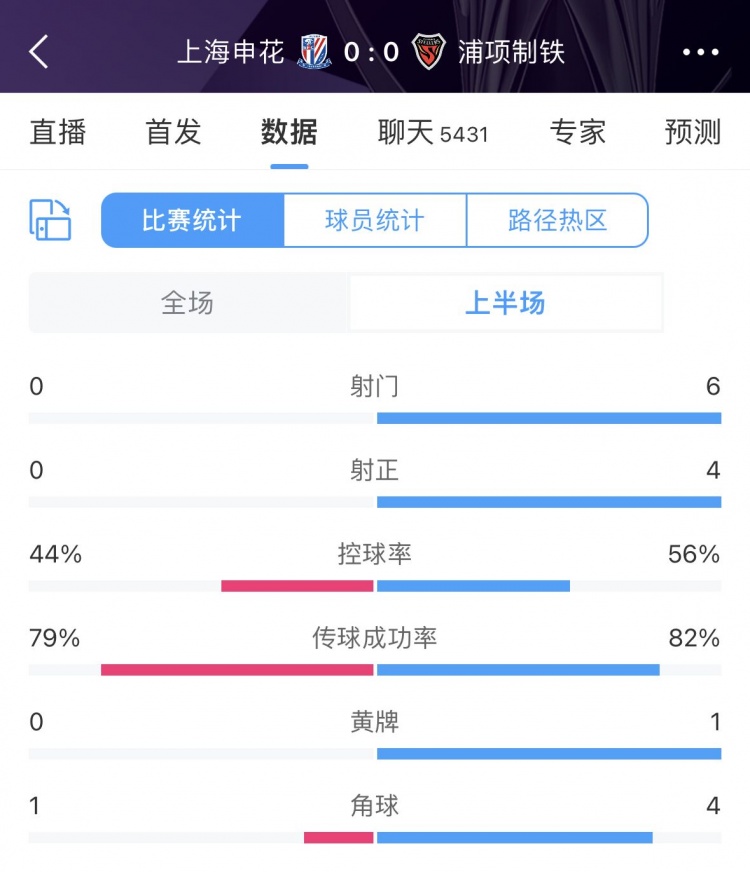
Task: Switch to 路径热区 segment
Action: 557,220
